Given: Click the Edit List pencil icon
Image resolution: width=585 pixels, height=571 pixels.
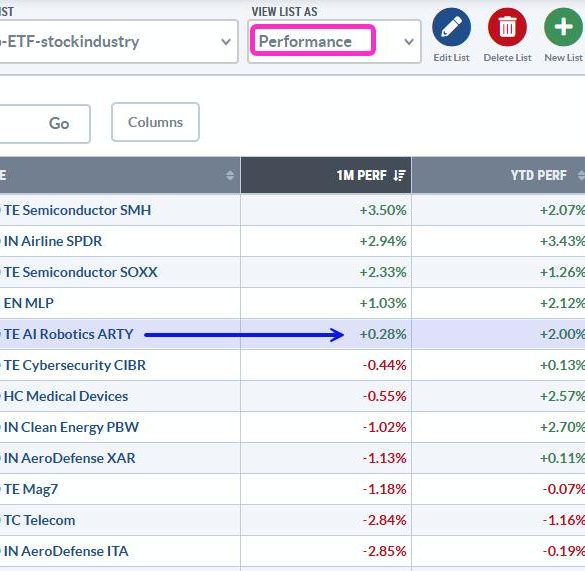Looking at the screenshot, I should tap(451, 27).
